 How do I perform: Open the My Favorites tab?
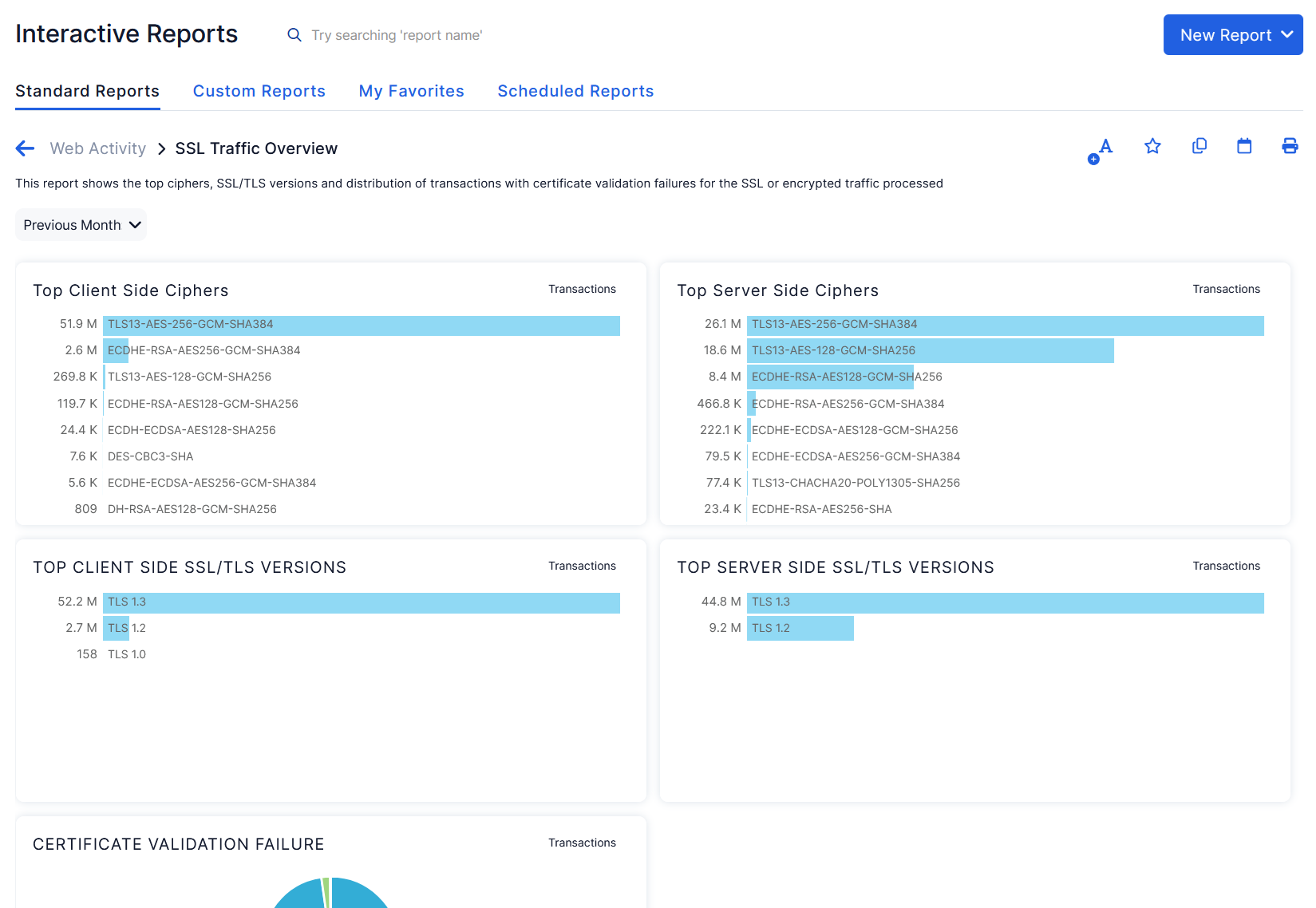(412, 91)
